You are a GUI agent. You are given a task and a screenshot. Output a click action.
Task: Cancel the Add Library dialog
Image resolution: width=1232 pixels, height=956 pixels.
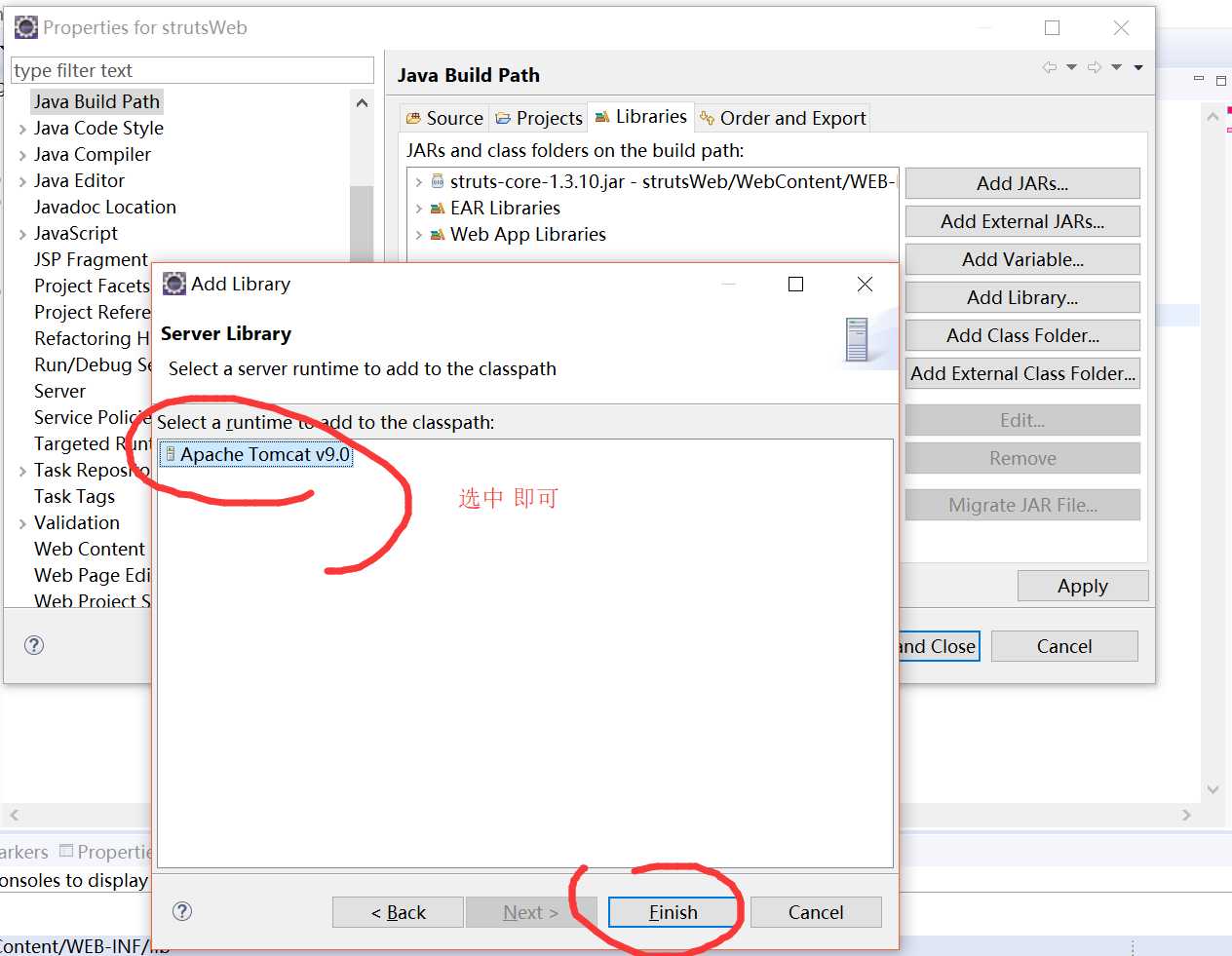pyautogui.click(x=816, y=912)
